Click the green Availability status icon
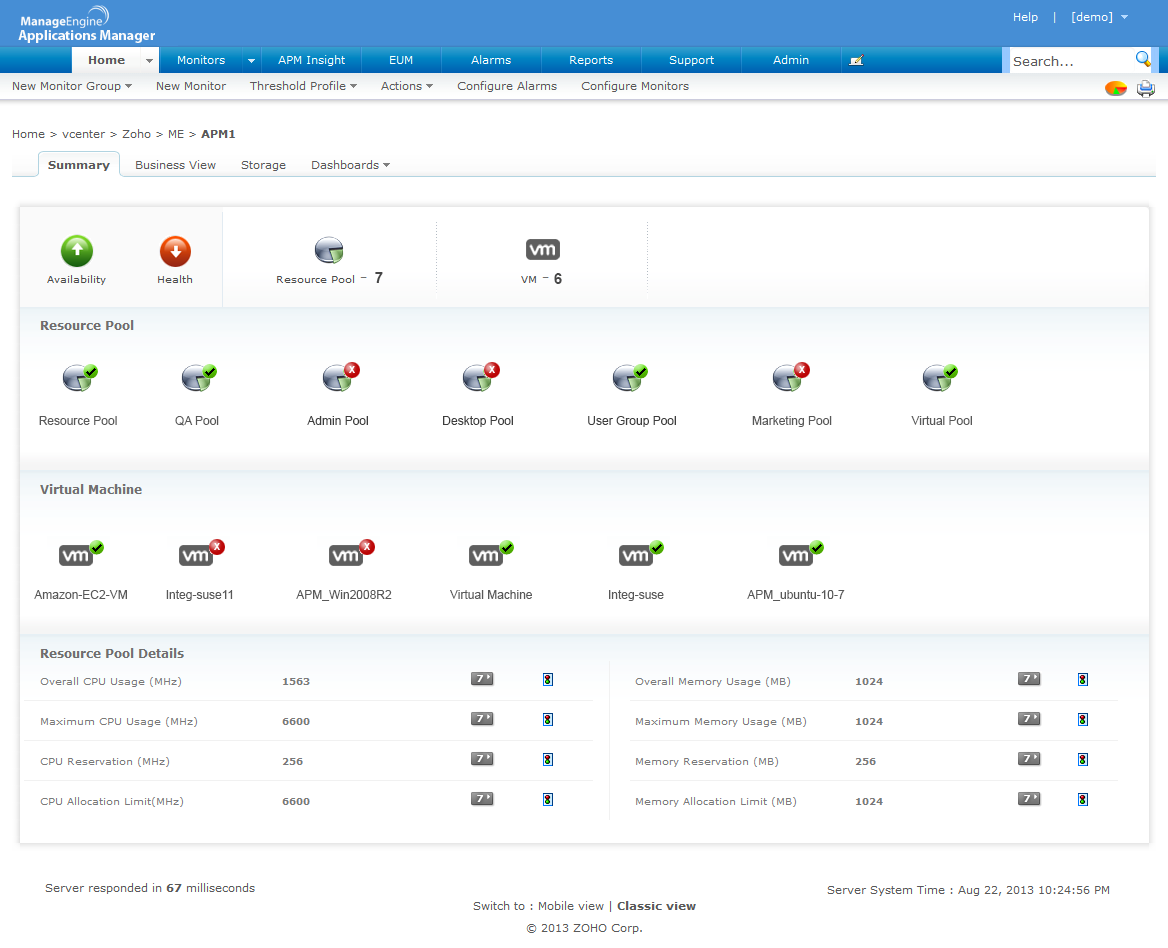 (x=77, y=251)
